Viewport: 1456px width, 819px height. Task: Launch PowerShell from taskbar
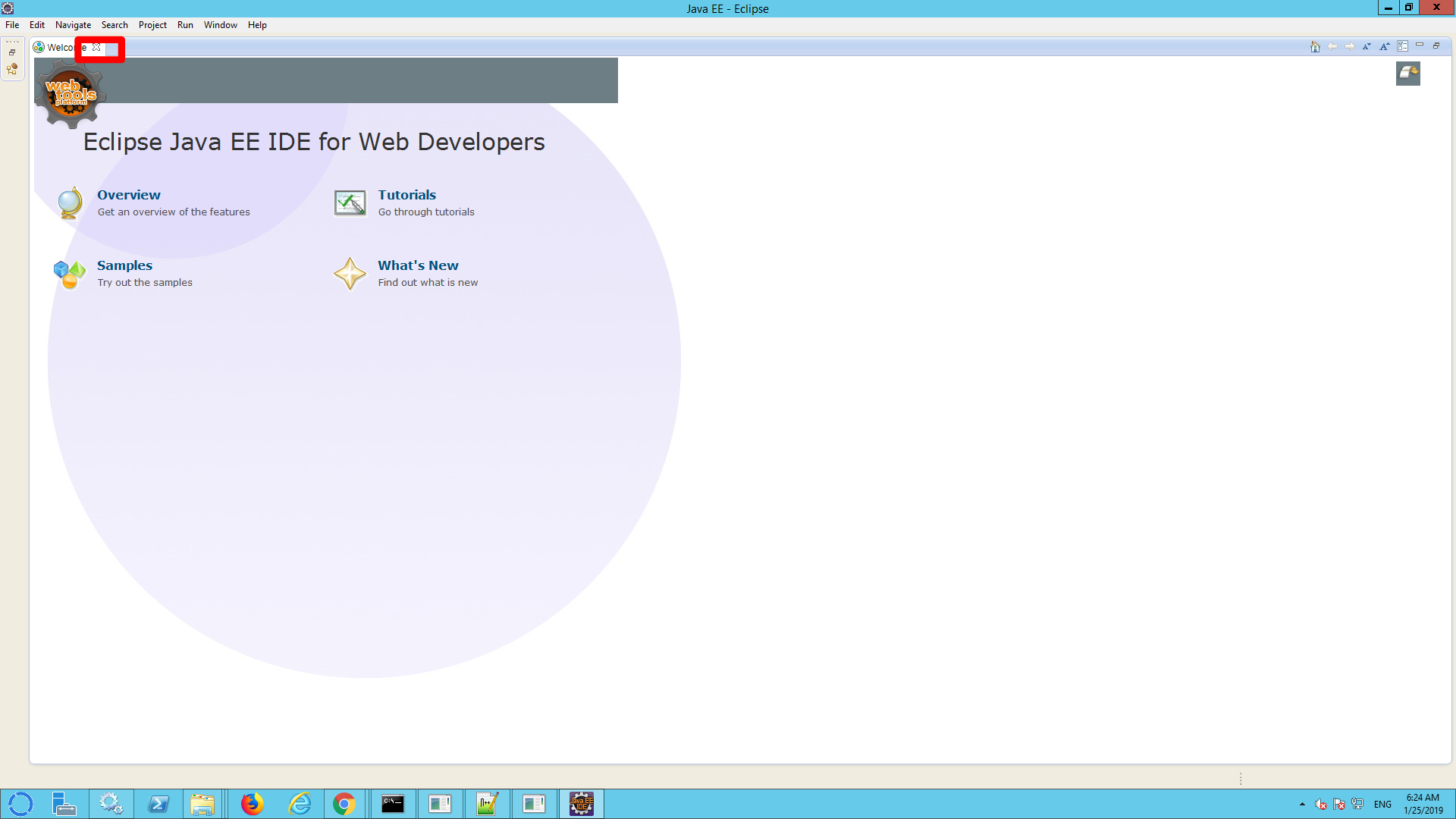(158, 804)
